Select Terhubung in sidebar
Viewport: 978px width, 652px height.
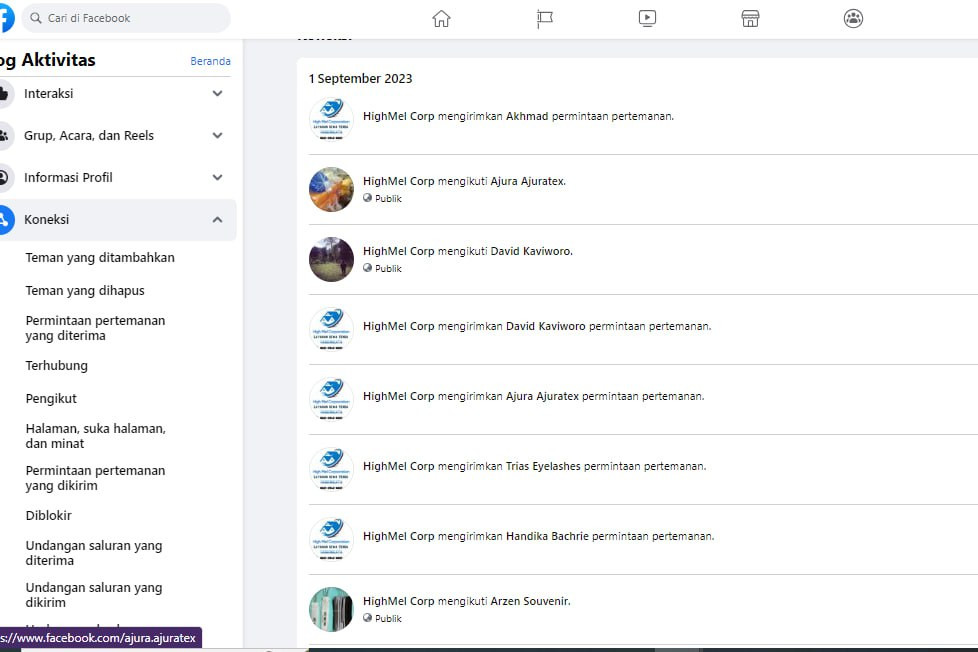tap(56, 366)
